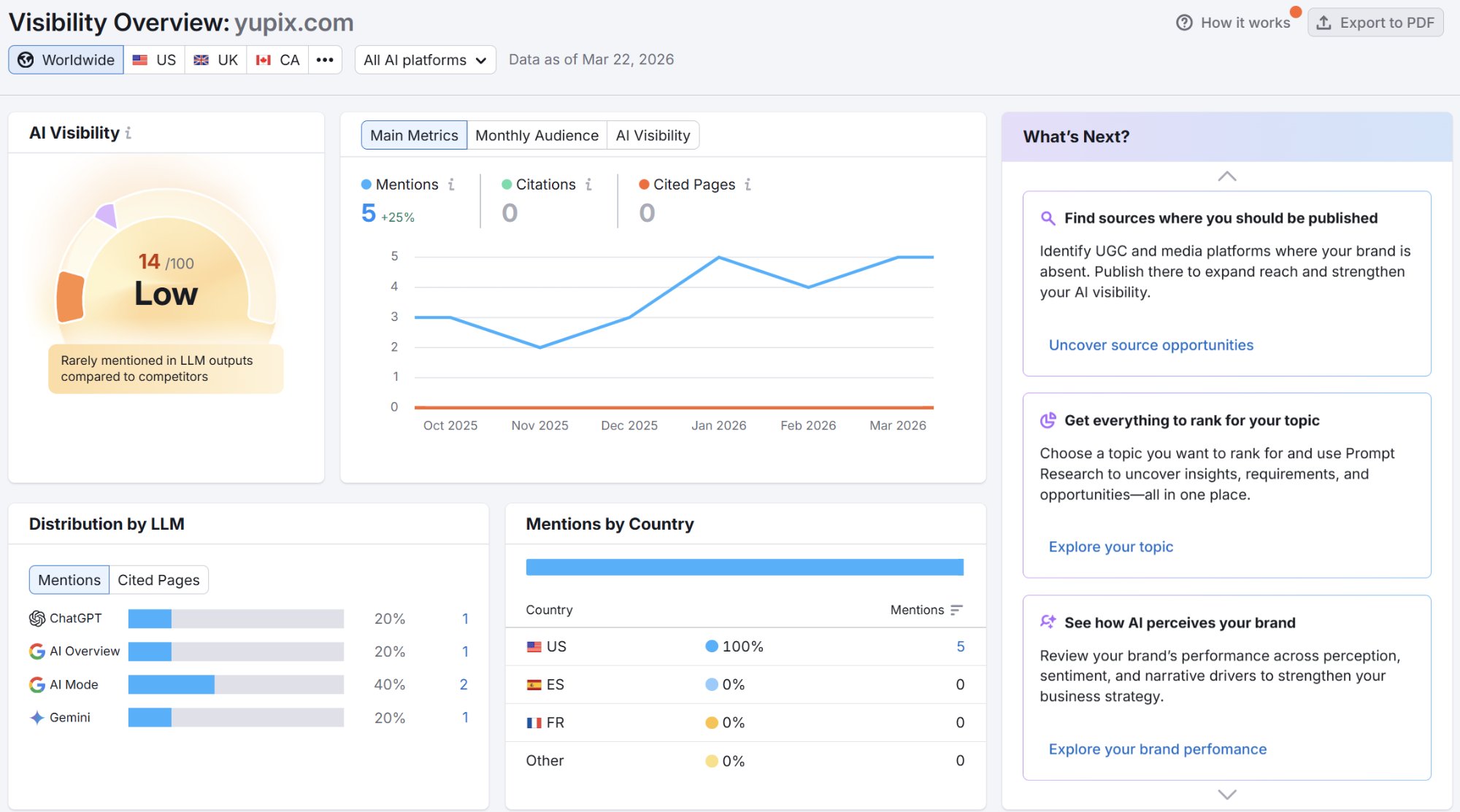
Task: Switch to the Monthly Audience tab
Action: [x=537, y=136]
